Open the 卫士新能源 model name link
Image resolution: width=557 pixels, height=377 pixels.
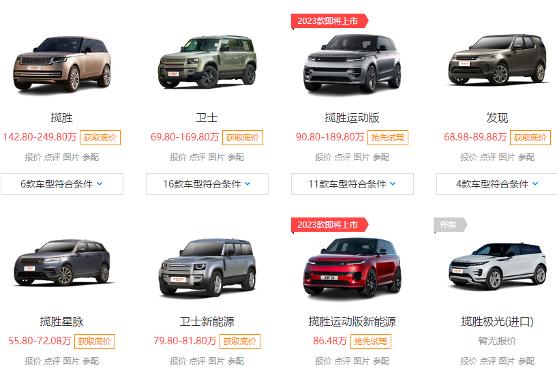click(x=207, y=322)
